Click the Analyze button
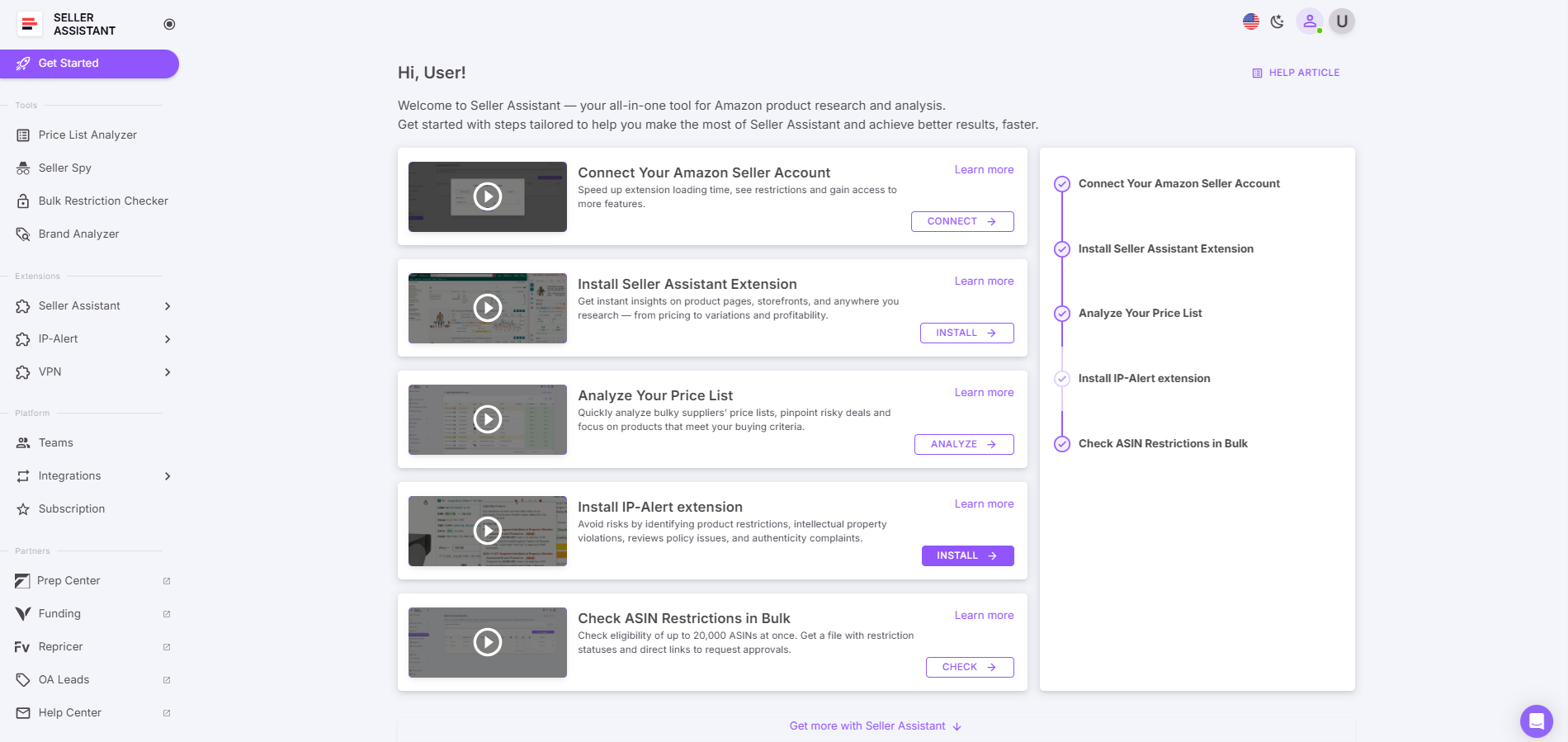 [x=964, y=444]
